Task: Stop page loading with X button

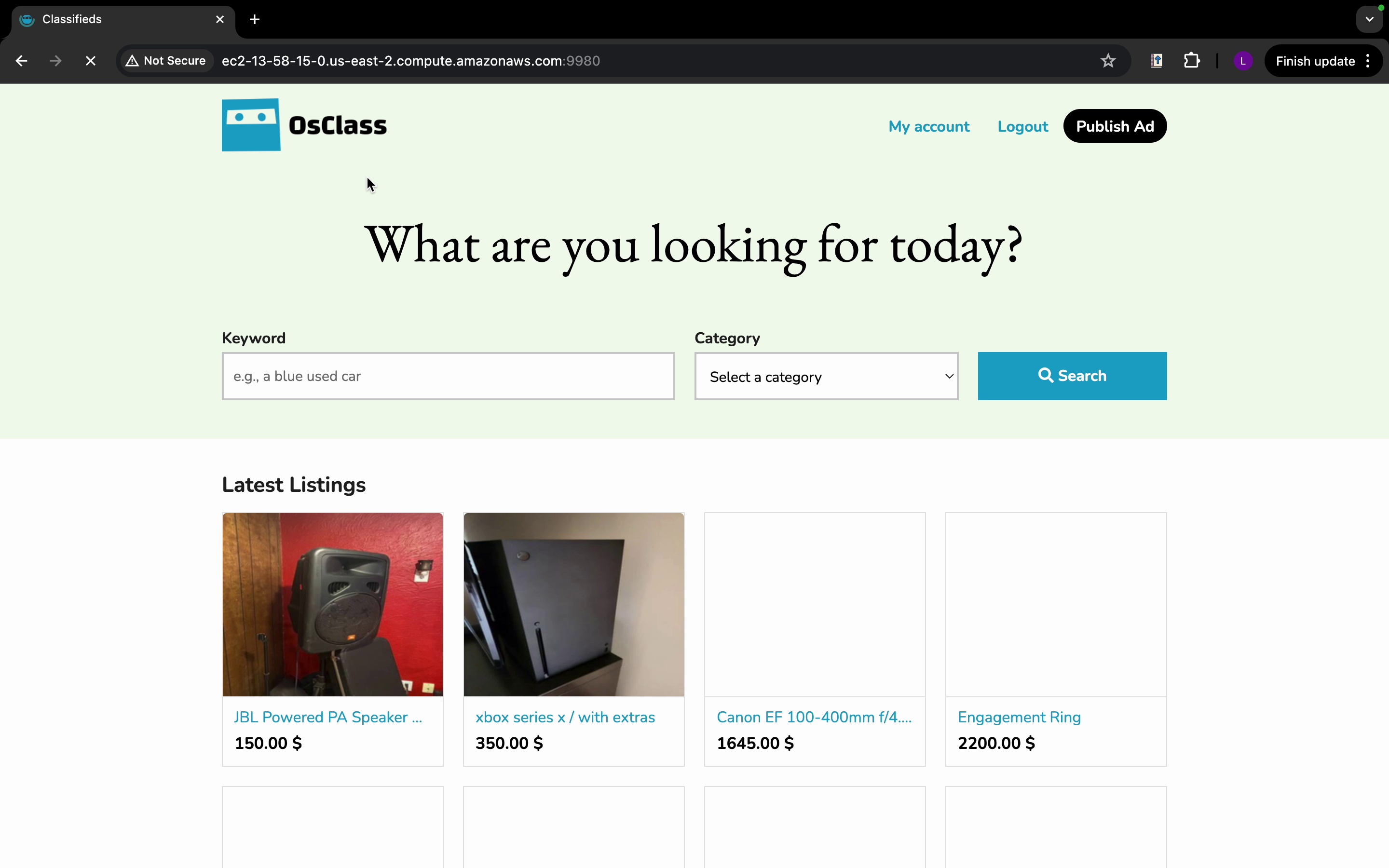Action: [x=91, y=61]
